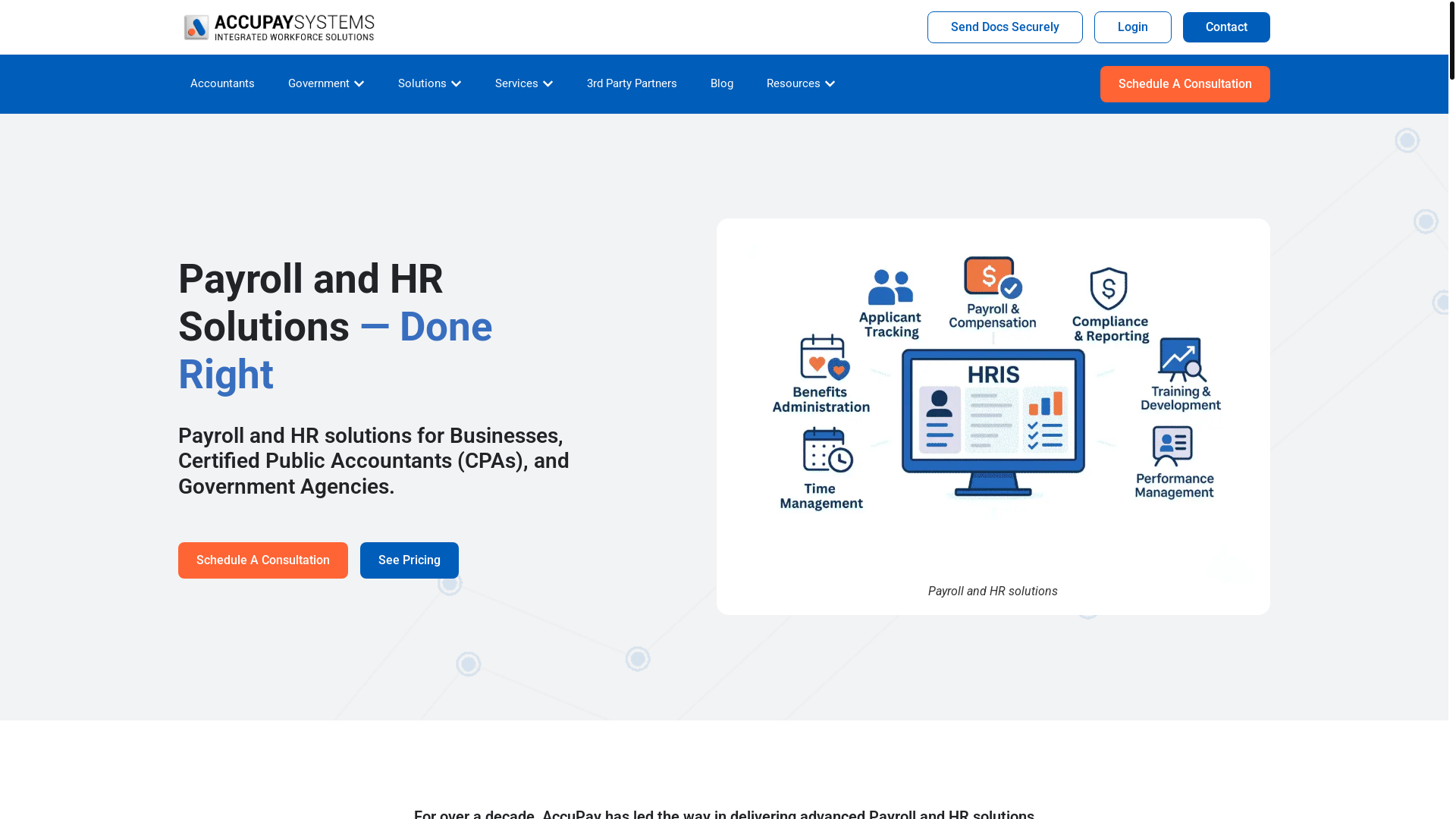1456x819 pixels.
Task: Click the Contact button
Action: pos(1226,27)
